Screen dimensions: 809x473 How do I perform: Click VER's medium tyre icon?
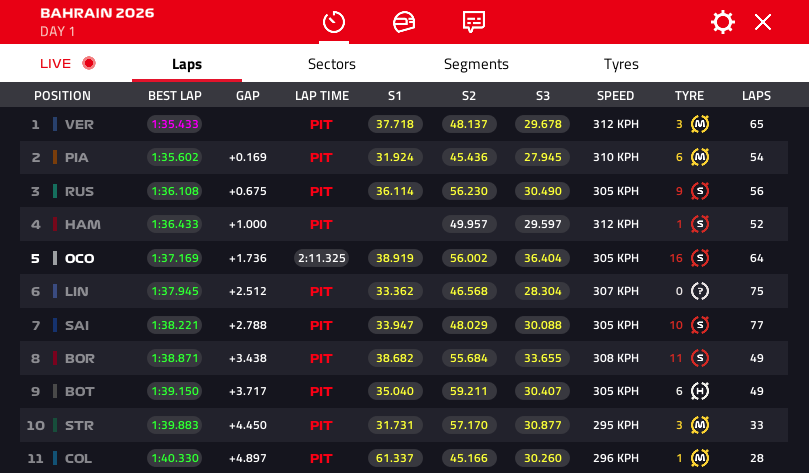(x=700, y=125)
